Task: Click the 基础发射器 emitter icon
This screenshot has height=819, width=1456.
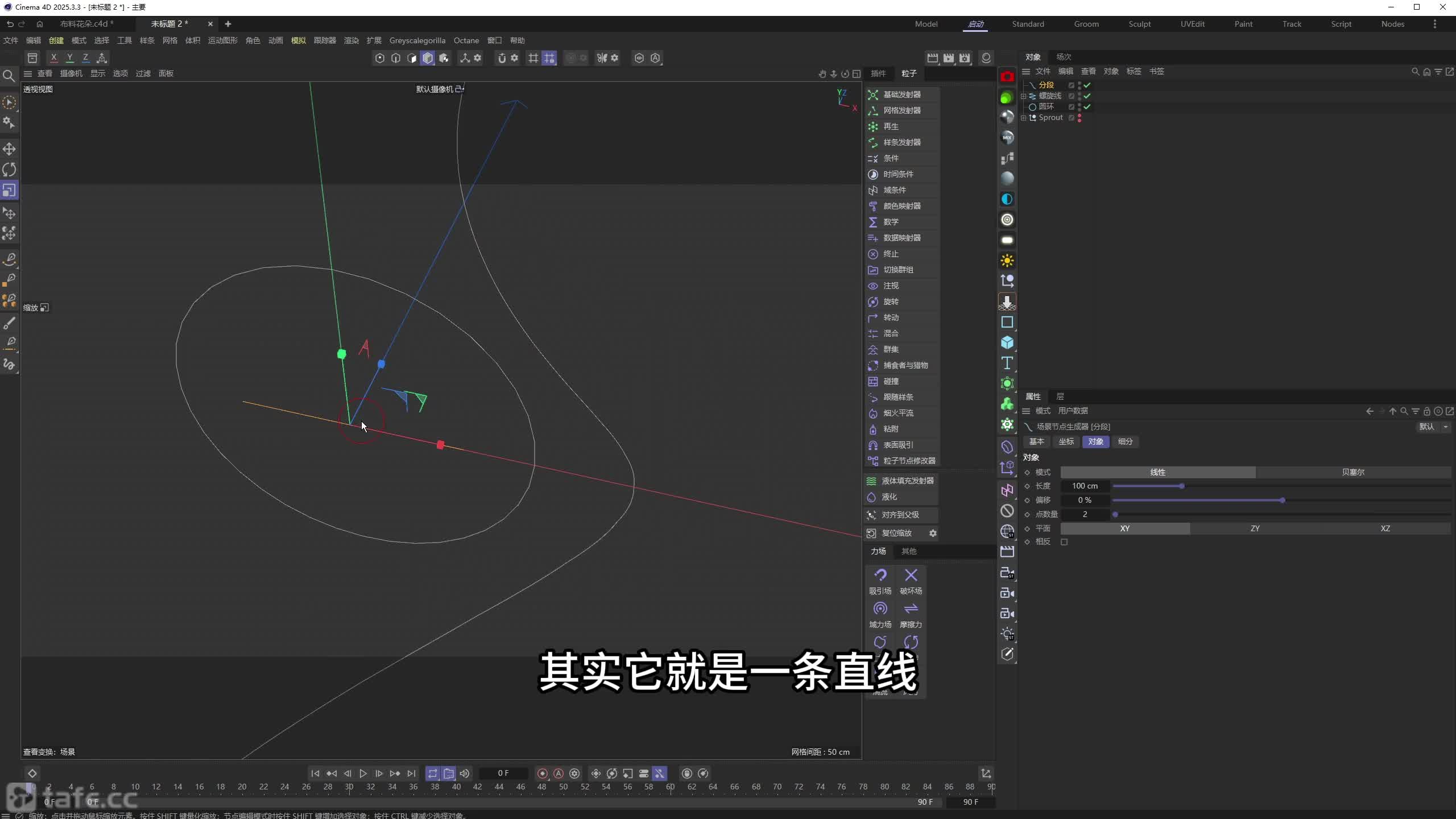Action: point(873,94)
